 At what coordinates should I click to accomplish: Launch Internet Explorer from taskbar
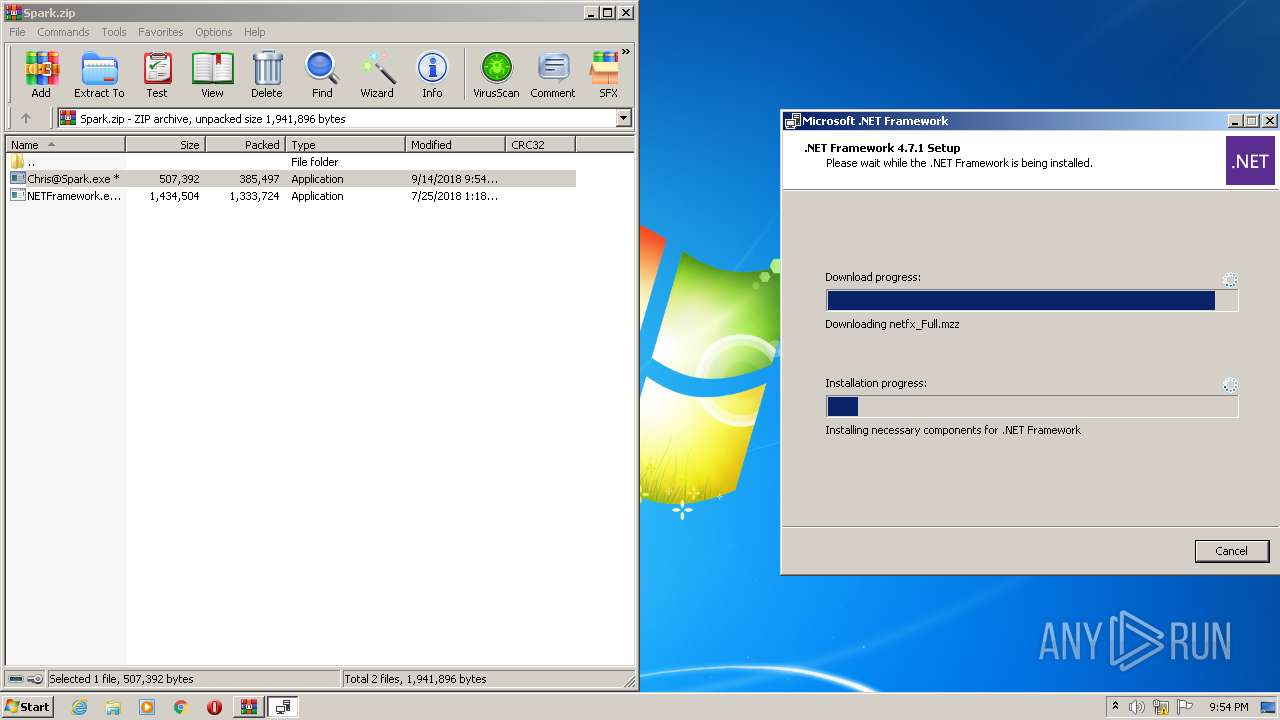79,707
